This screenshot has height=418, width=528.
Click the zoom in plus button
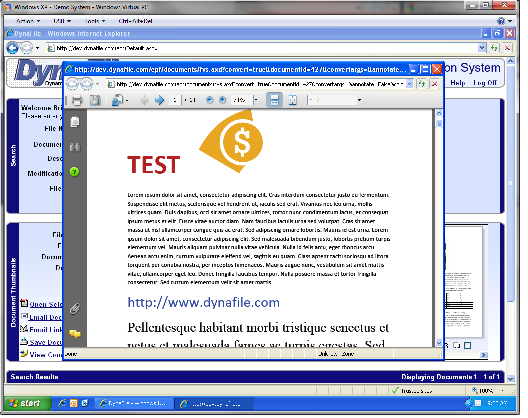(x=223, y=100)
